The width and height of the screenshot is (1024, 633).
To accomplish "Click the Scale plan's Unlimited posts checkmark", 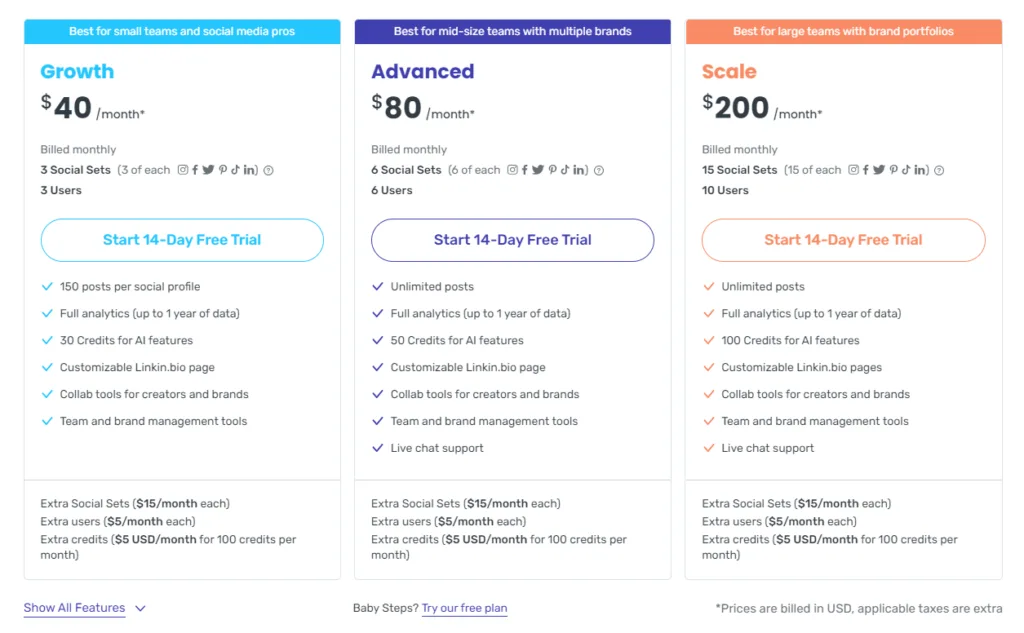I will click(709, 287).
